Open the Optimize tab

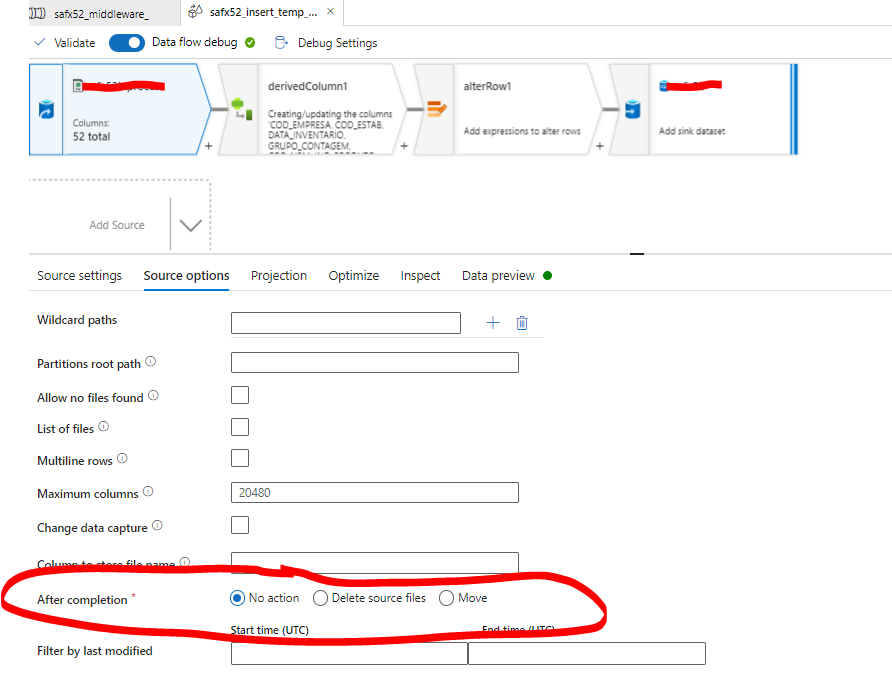354,276
